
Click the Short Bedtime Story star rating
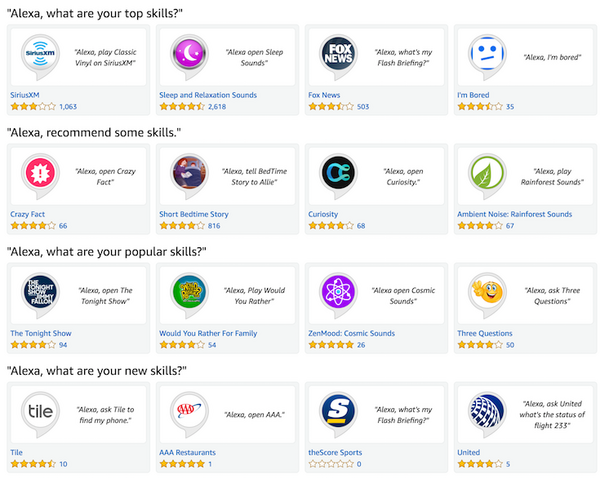coord(181,226)
